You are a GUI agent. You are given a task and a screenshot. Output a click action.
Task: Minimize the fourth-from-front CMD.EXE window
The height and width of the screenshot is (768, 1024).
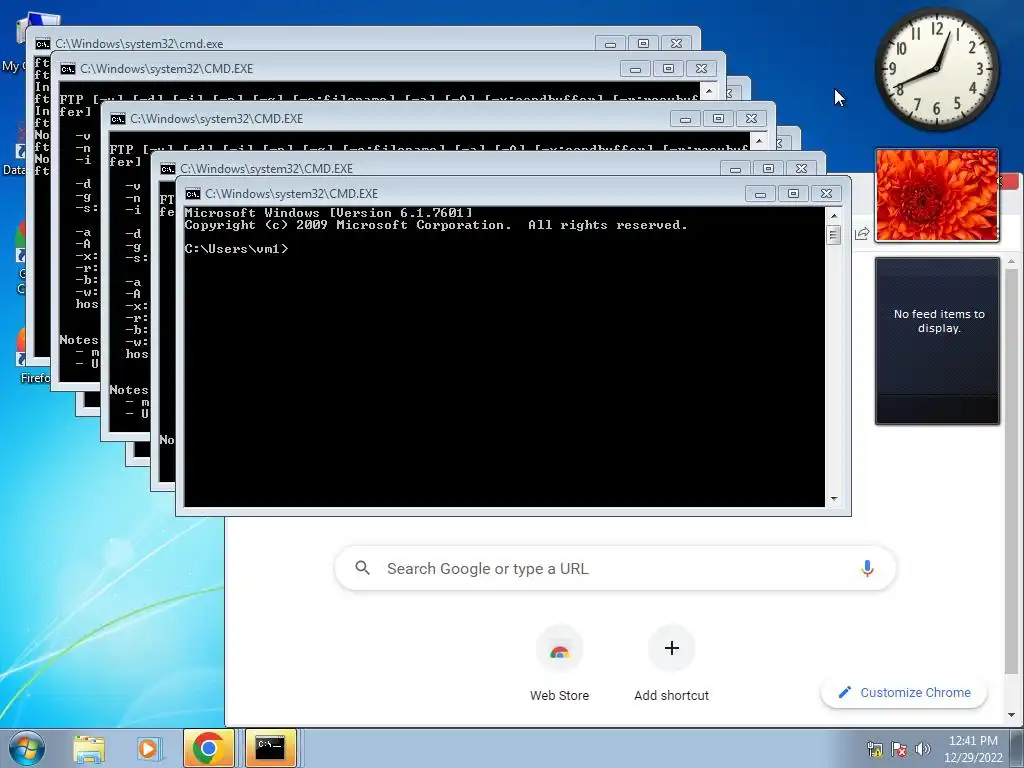(x=635, y=69)
